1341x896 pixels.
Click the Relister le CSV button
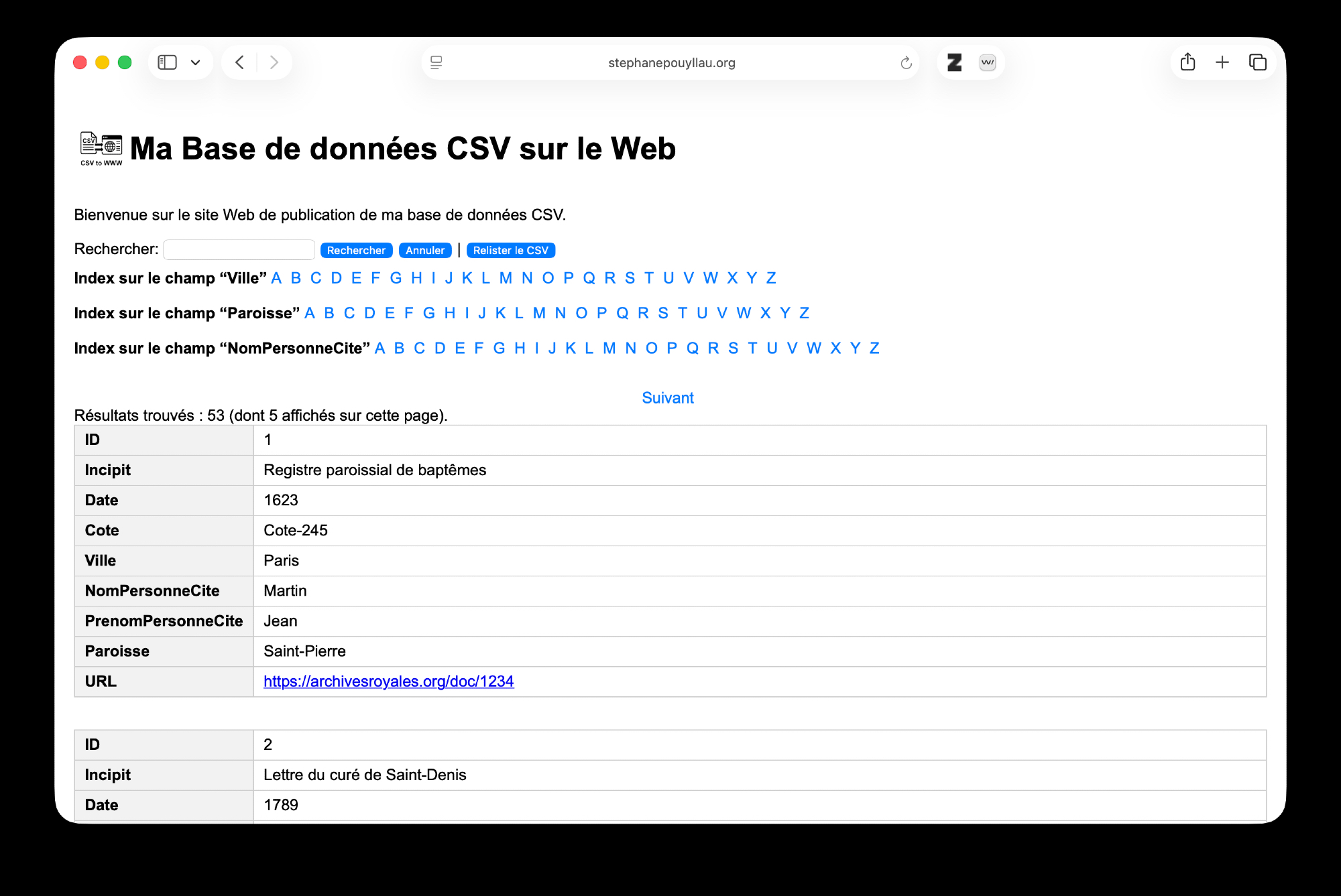tap(510, 250)
